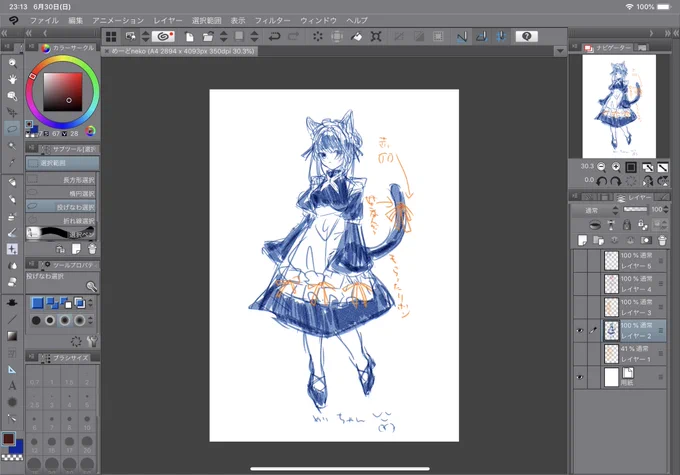Choose 長方形選択 sub tool

(x=61, y=180)
